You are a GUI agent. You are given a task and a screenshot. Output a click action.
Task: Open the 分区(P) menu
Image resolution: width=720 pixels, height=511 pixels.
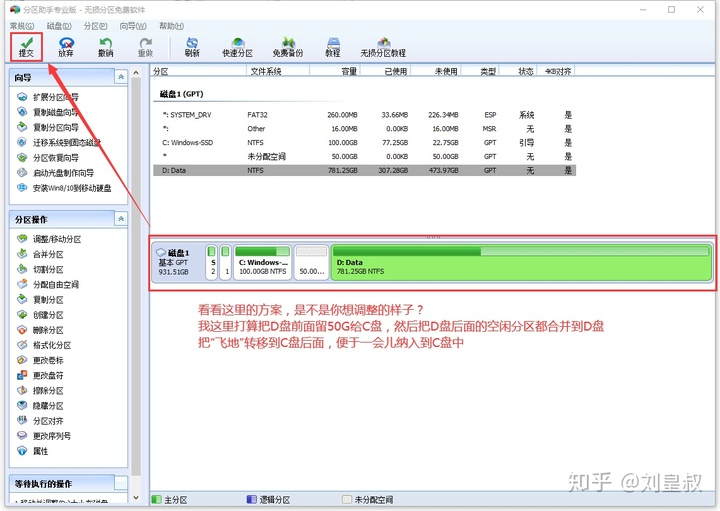96,26
